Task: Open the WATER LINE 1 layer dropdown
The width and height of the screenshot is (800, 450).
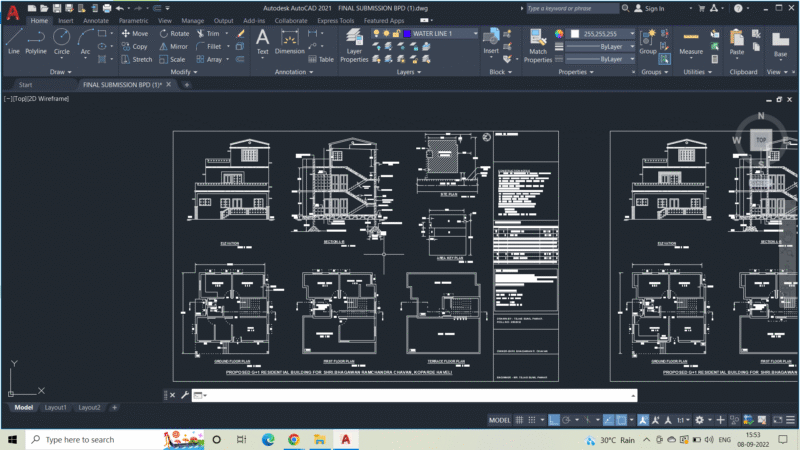Action: (x=475, y=34)
